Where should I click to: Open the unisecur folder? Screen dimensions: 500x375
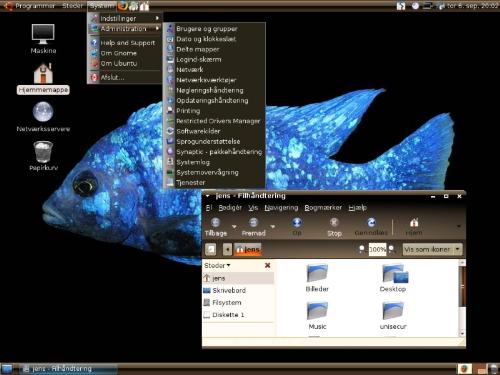point(393,316)
